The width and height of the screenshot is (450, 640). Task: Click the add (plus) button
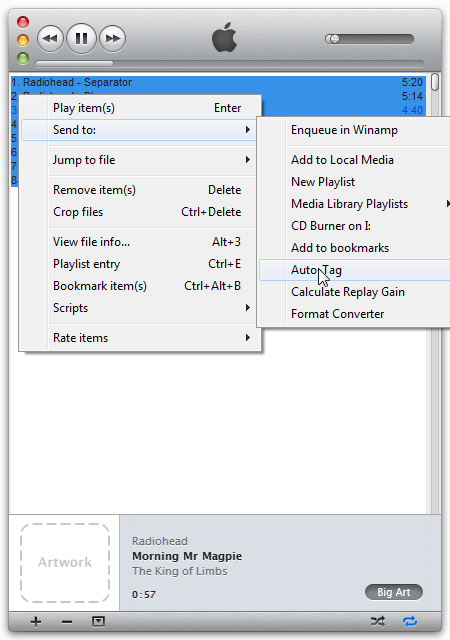pos(36,622)
